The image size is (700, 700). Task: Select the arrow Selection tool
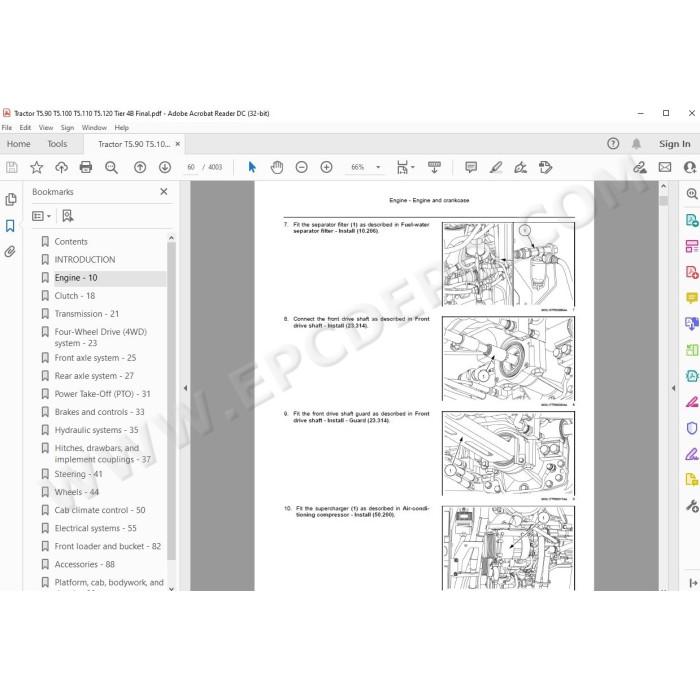252,167
